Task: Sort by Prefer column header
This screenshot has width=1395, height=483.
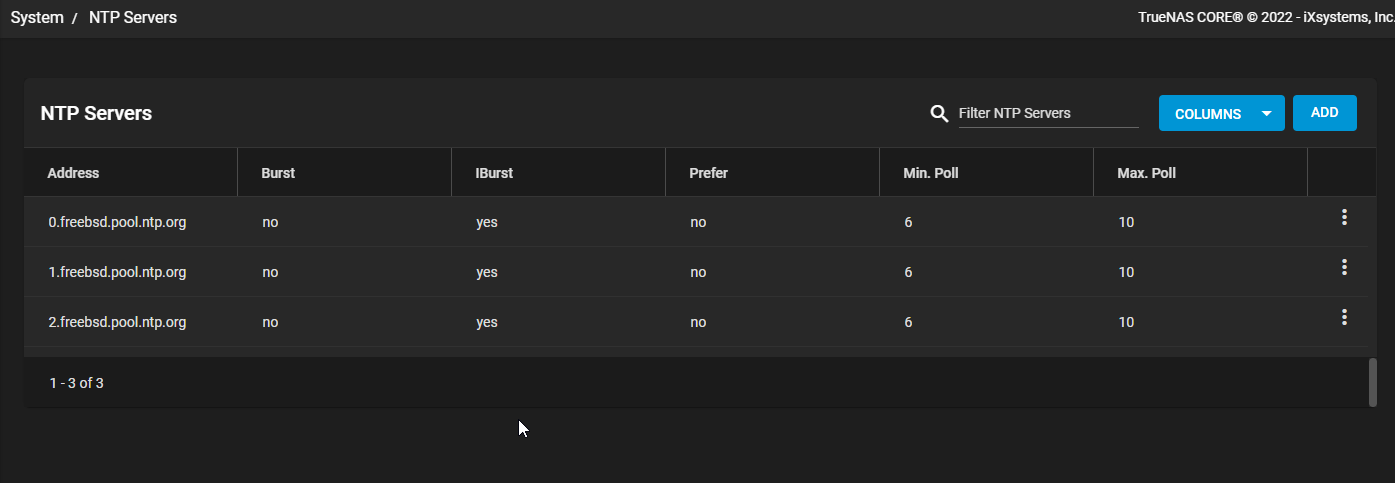Action: click(708, 173)
